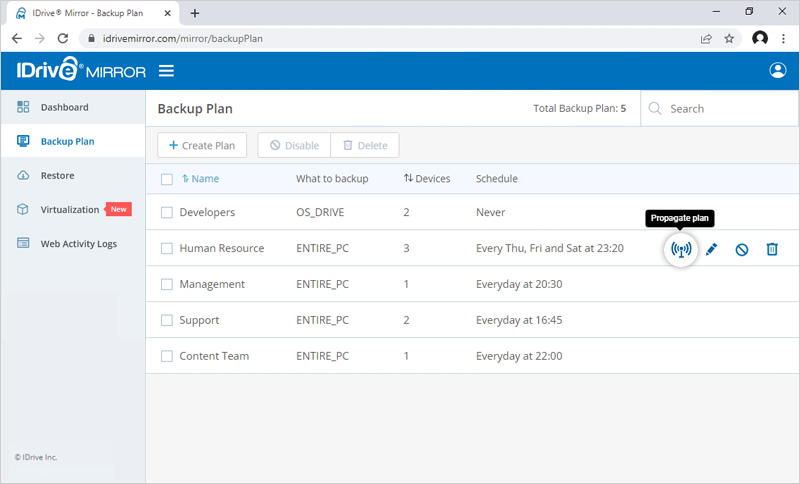Open the user profile icon in header
This screenshot has width=800, height=484.
(x=777, y=71)
